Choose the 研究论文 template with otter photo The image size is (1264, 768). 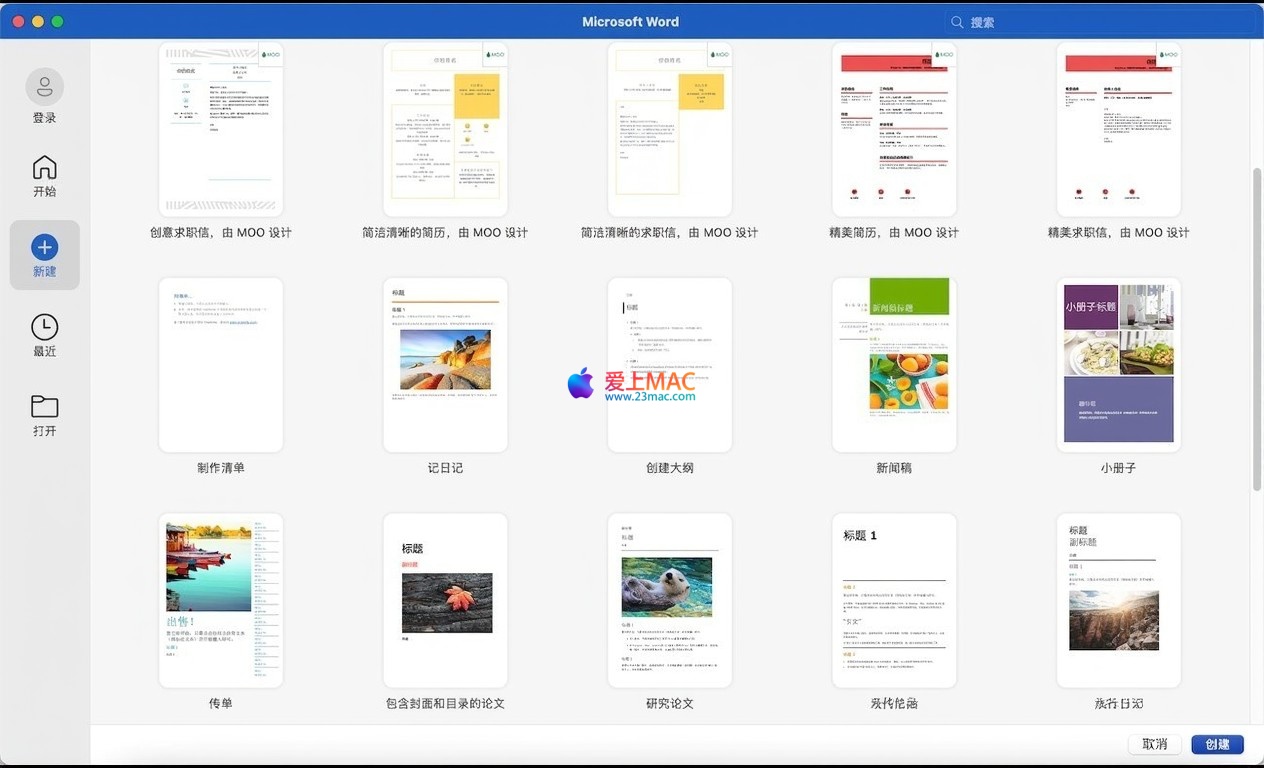click(x=669, y=600)
